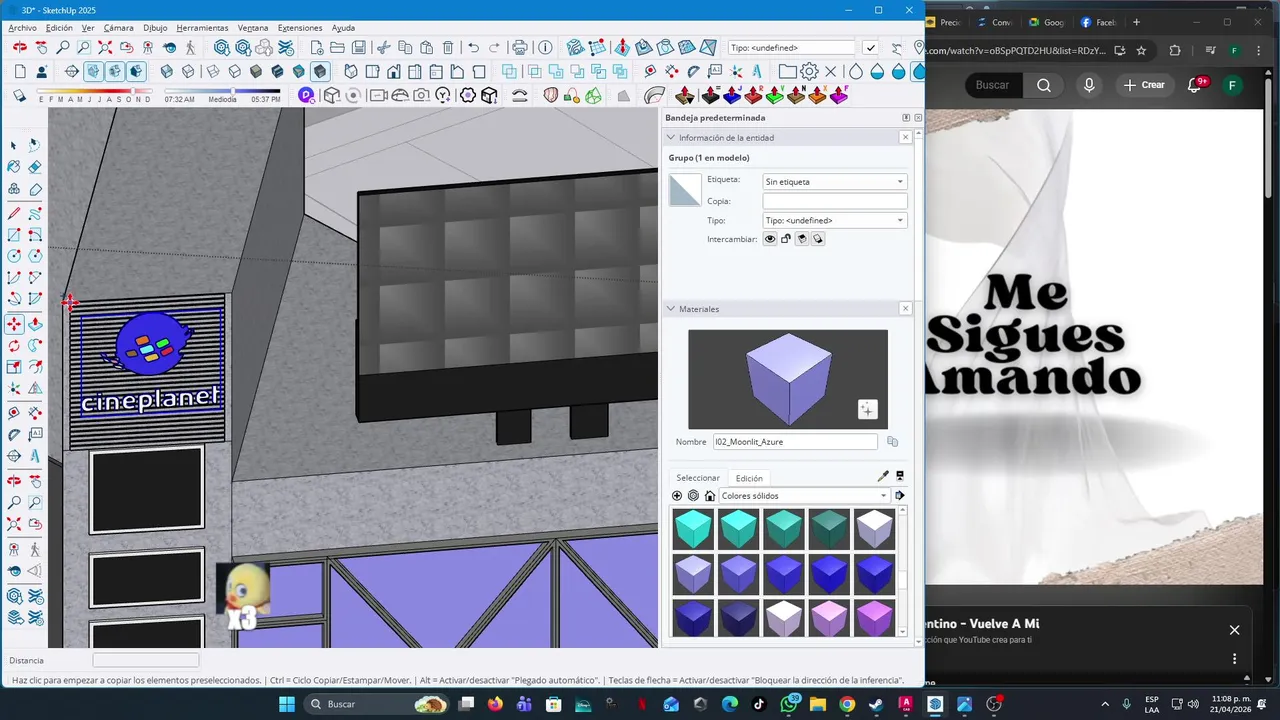This screenshot has width=1280, height=720.
Task: Select the Paint Bucket tool in left toolbar
Action: click(14, 167)
